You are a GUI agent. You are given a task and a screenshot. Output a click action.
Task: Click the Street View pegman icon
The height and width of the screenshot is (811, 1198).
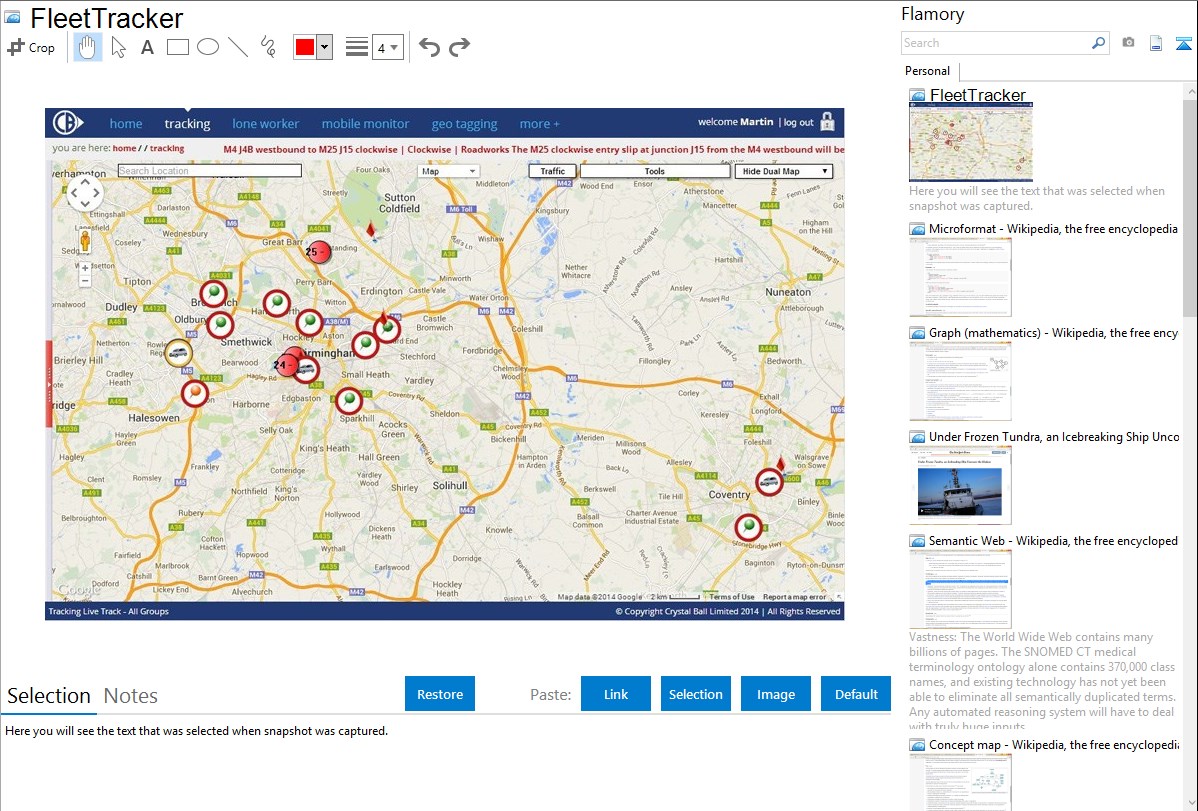click(85, 241)
